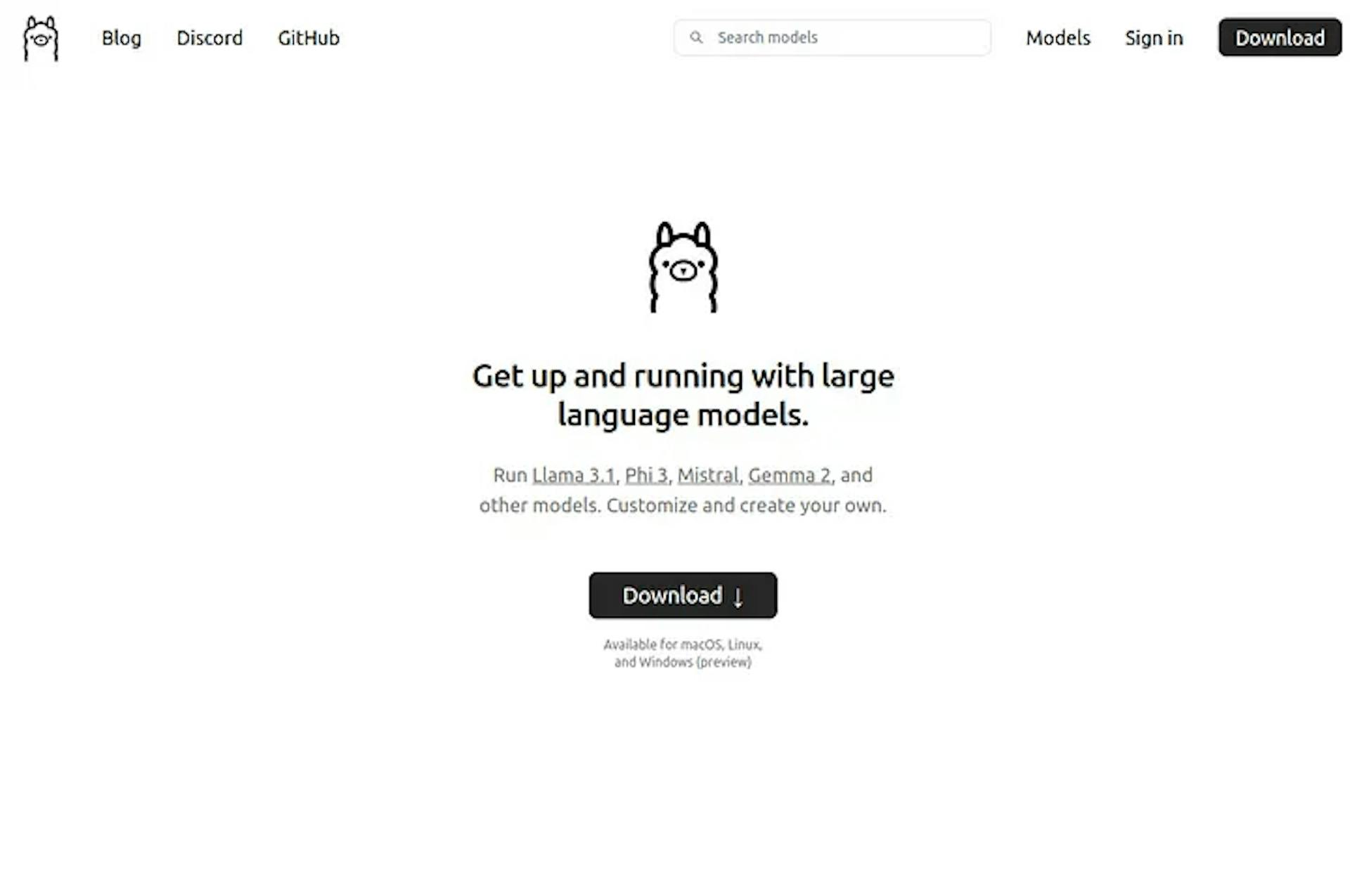Click the GitHub navigation link

[x=308, y=37]
